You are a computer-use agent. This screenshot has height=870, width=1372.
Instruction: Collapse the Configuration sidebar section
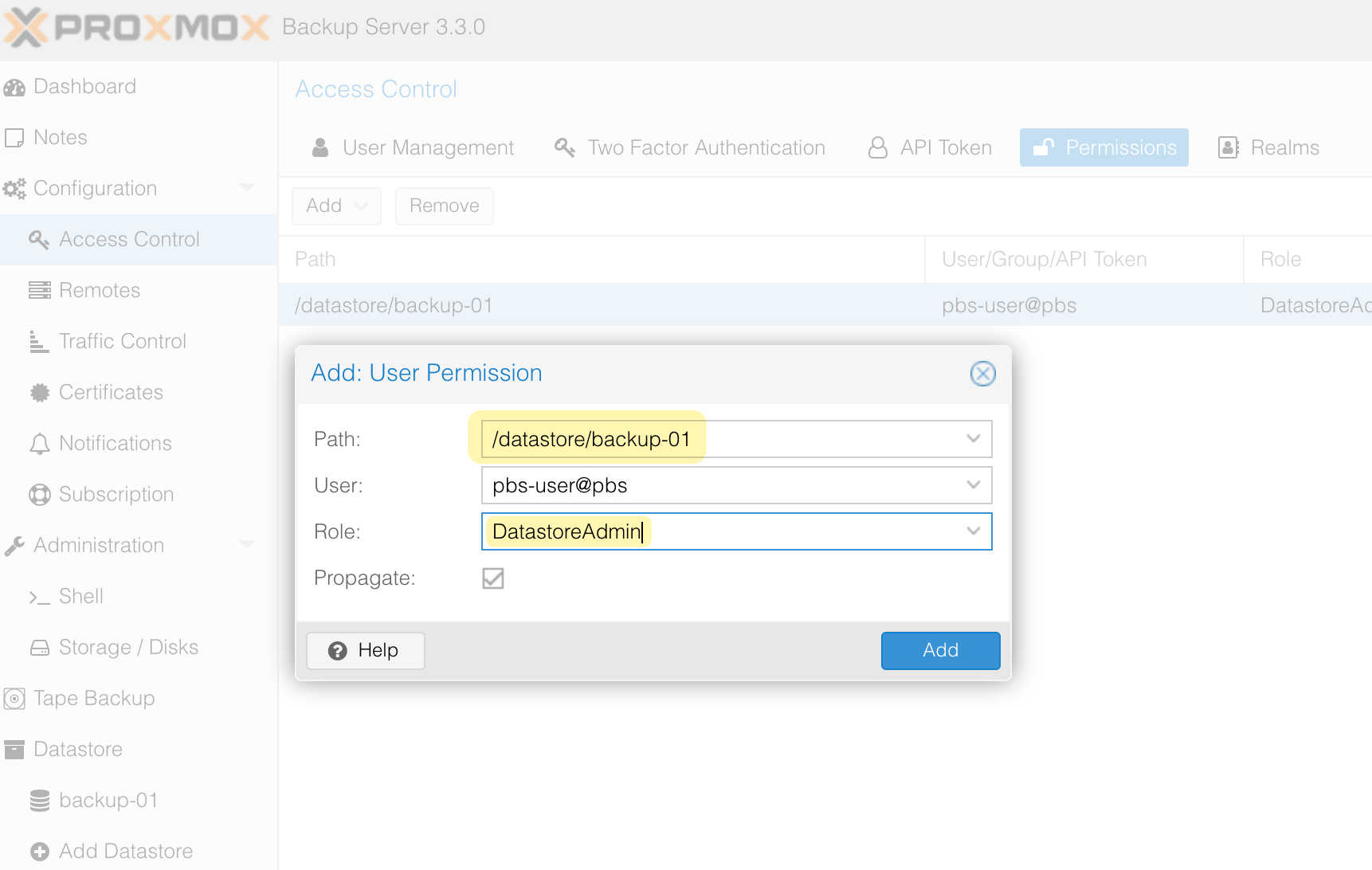click(247, 188)
